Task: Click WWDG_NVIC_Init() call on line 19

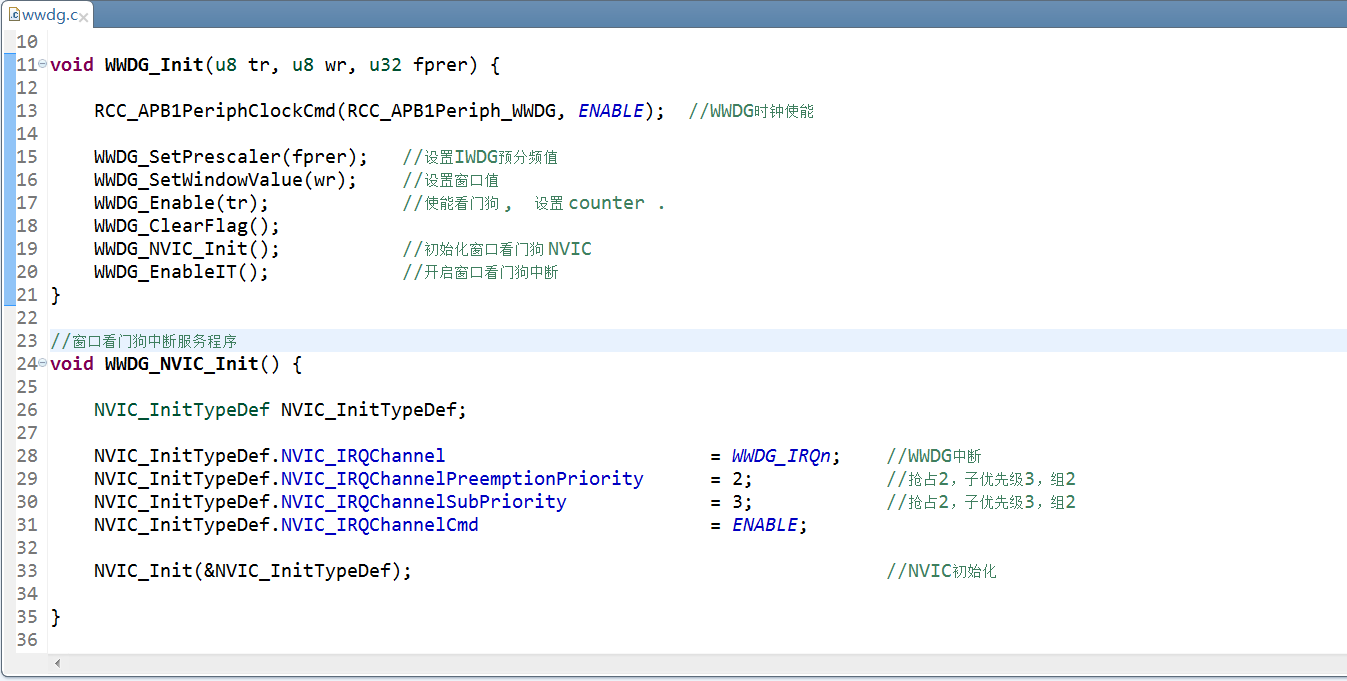Action: (187, 249)
